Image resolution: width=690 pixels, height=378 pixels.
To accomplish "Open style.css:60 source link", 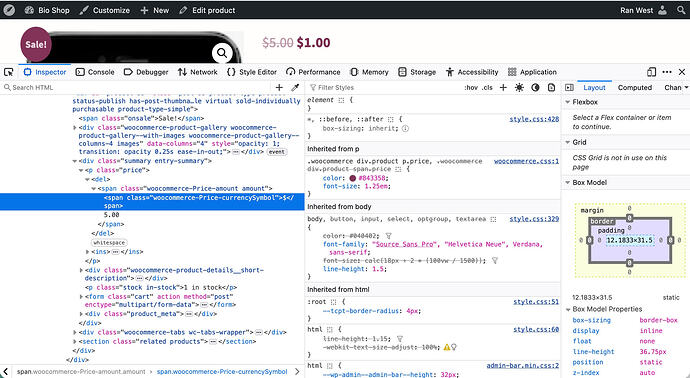I will (536, 329).
